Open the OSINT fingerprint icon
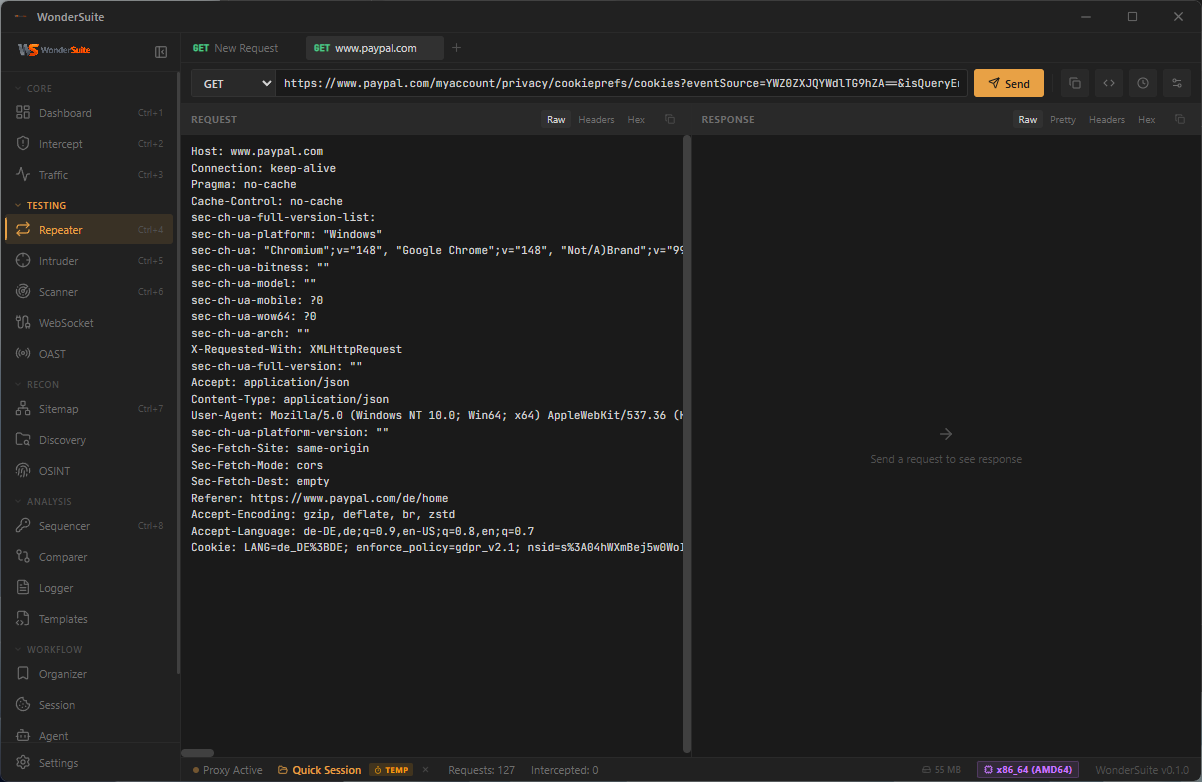The image size is (1202, 782). (x=23, y=471)
